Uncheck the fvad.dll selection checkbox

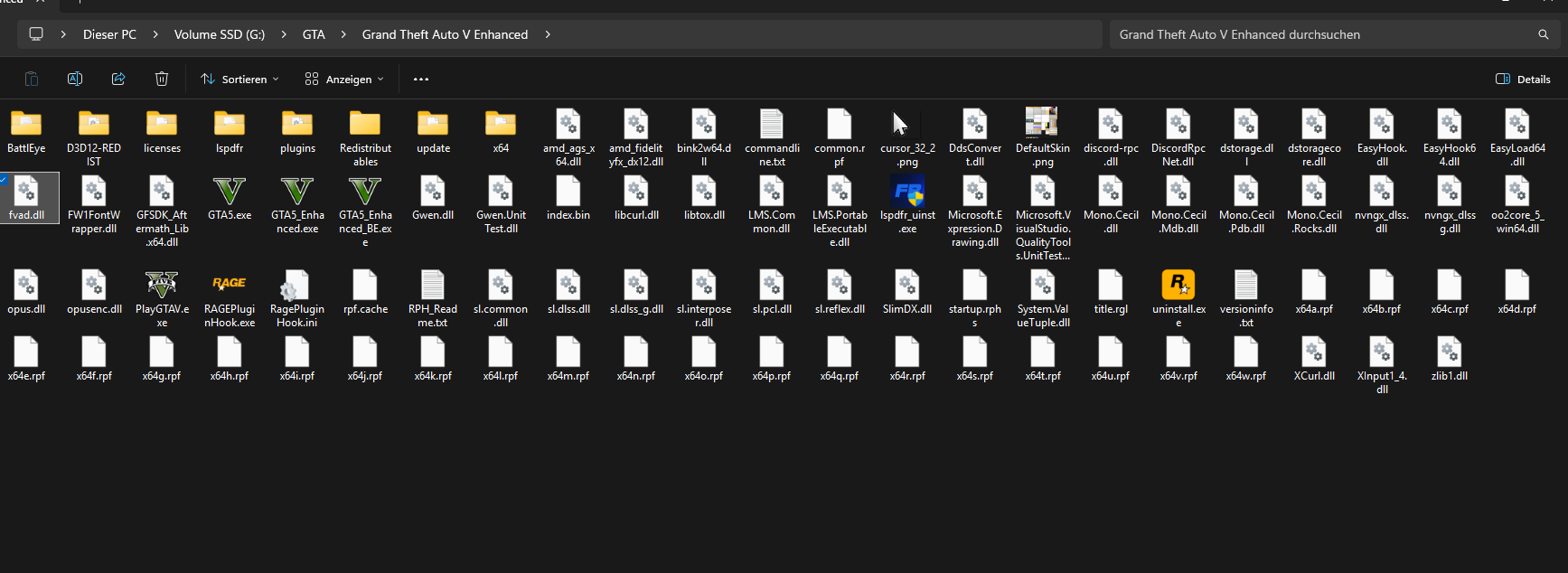(5, 180)
